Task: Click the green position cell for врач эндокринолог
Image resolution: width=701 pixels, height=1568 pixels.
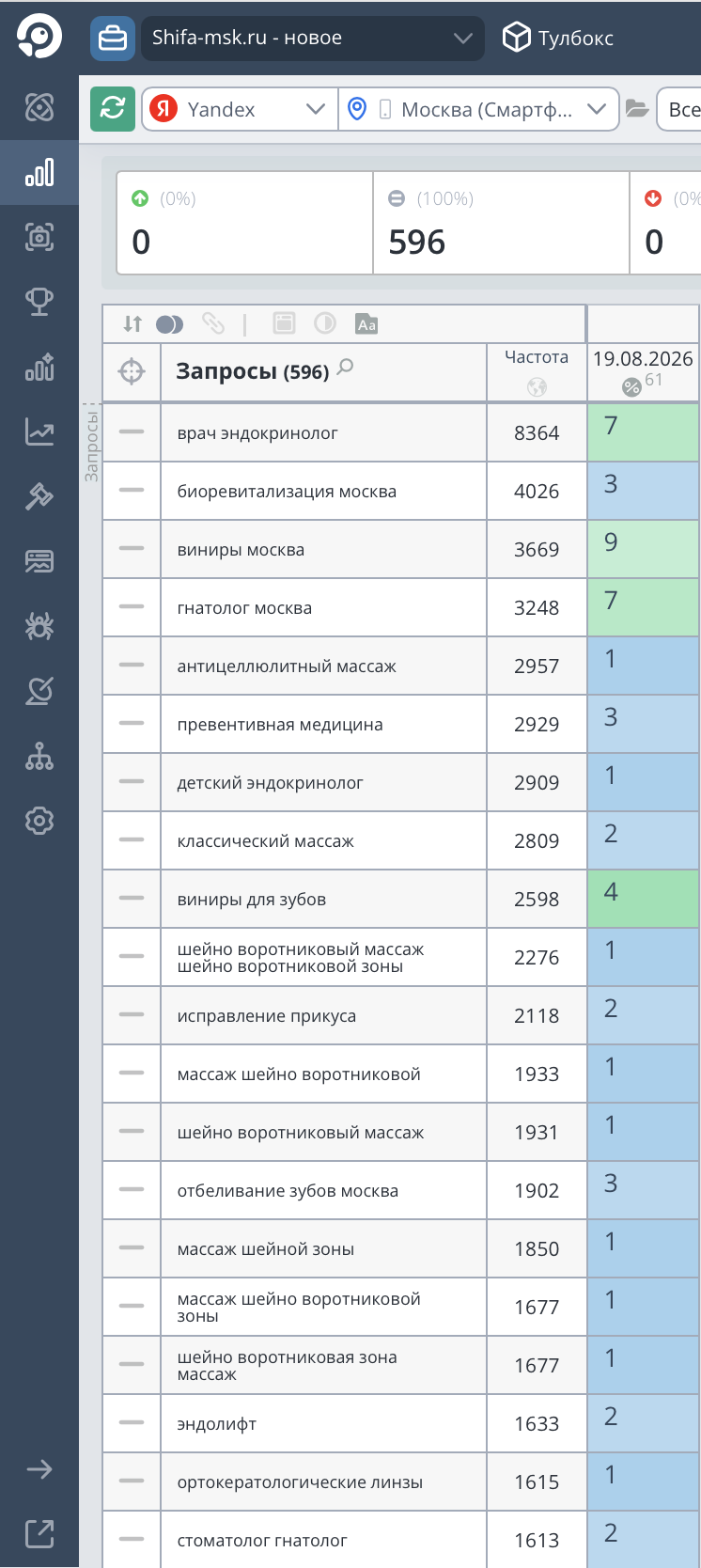Action: [x=643, y=432]
